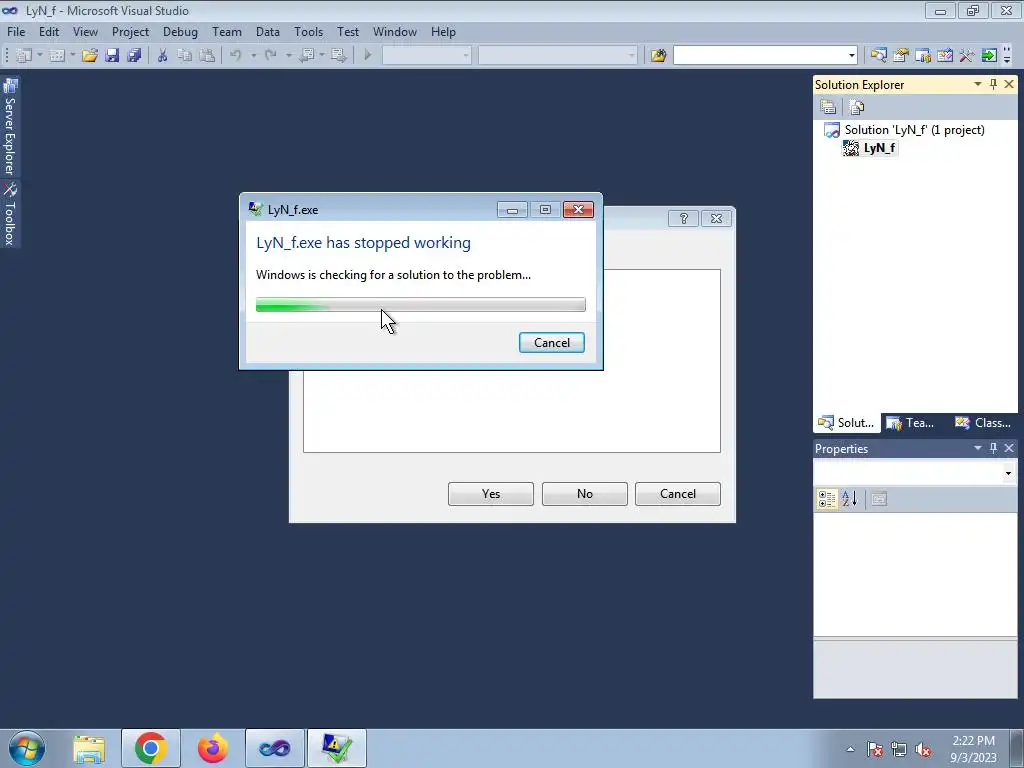Screen dimensions: 1024x768
Task: Open the Object Browser toolbar icon
Action: (945, 56)
